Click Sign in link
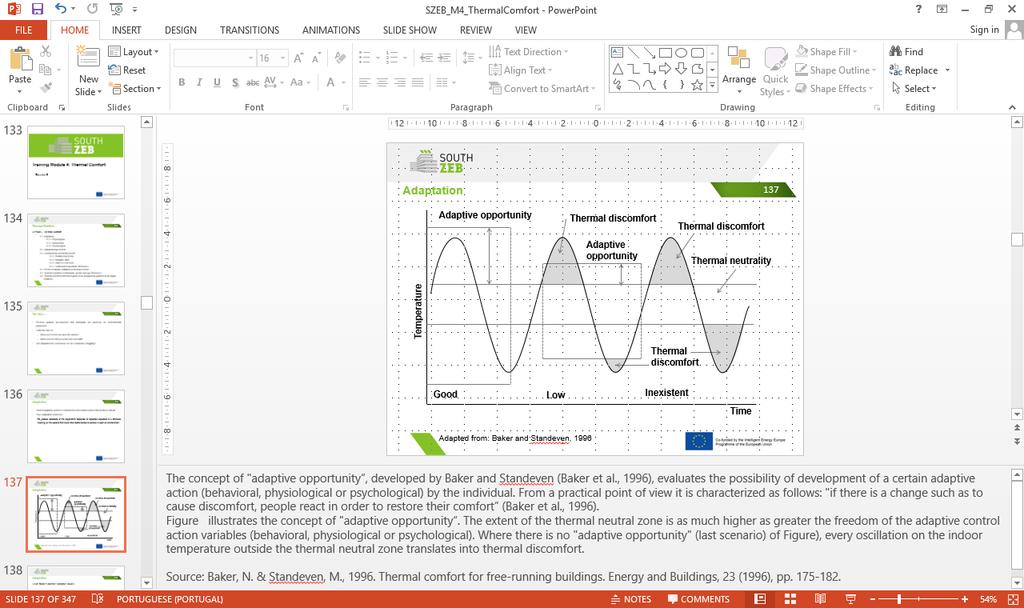 [984, 29]
